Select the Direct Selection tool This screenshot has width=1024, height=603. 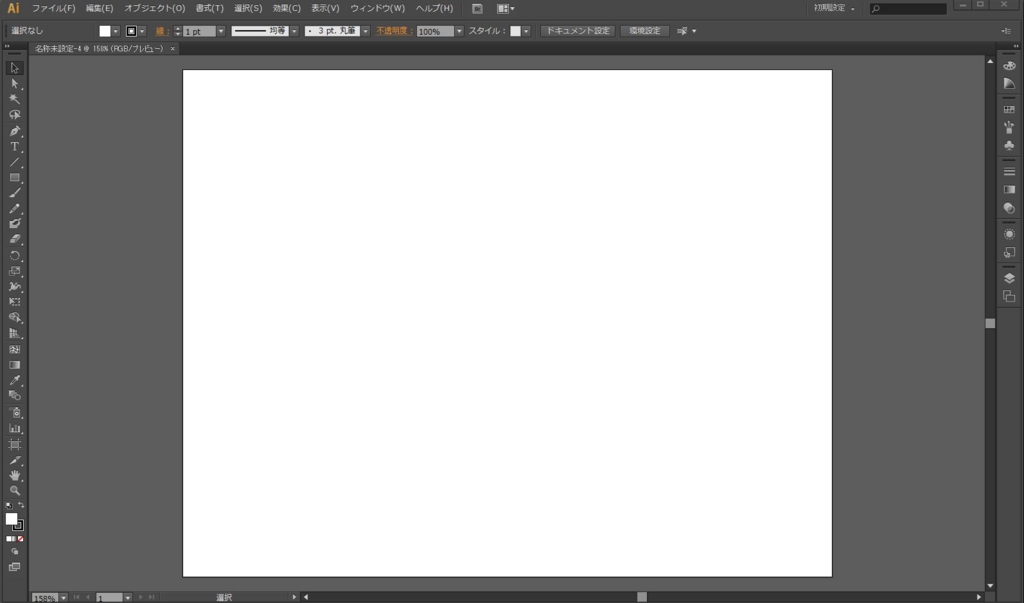click(14, 84)
